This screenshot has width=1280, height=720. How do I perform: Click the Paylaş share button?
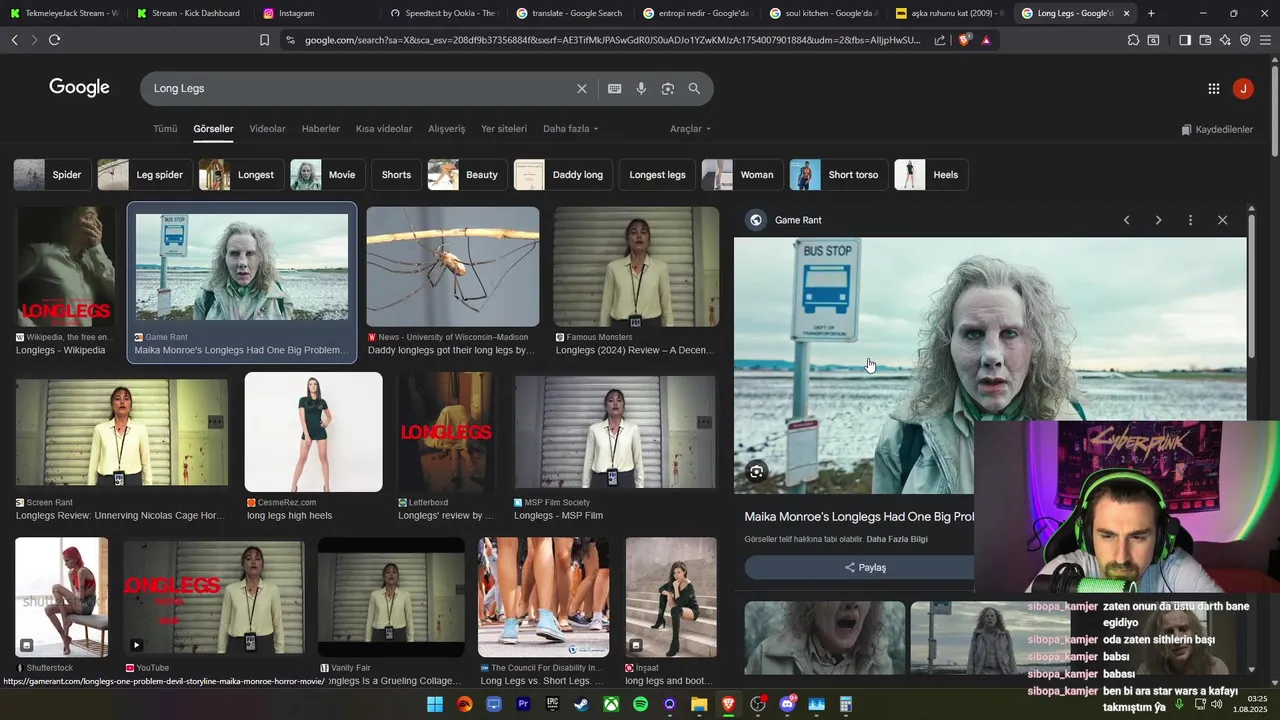[865, 567]
